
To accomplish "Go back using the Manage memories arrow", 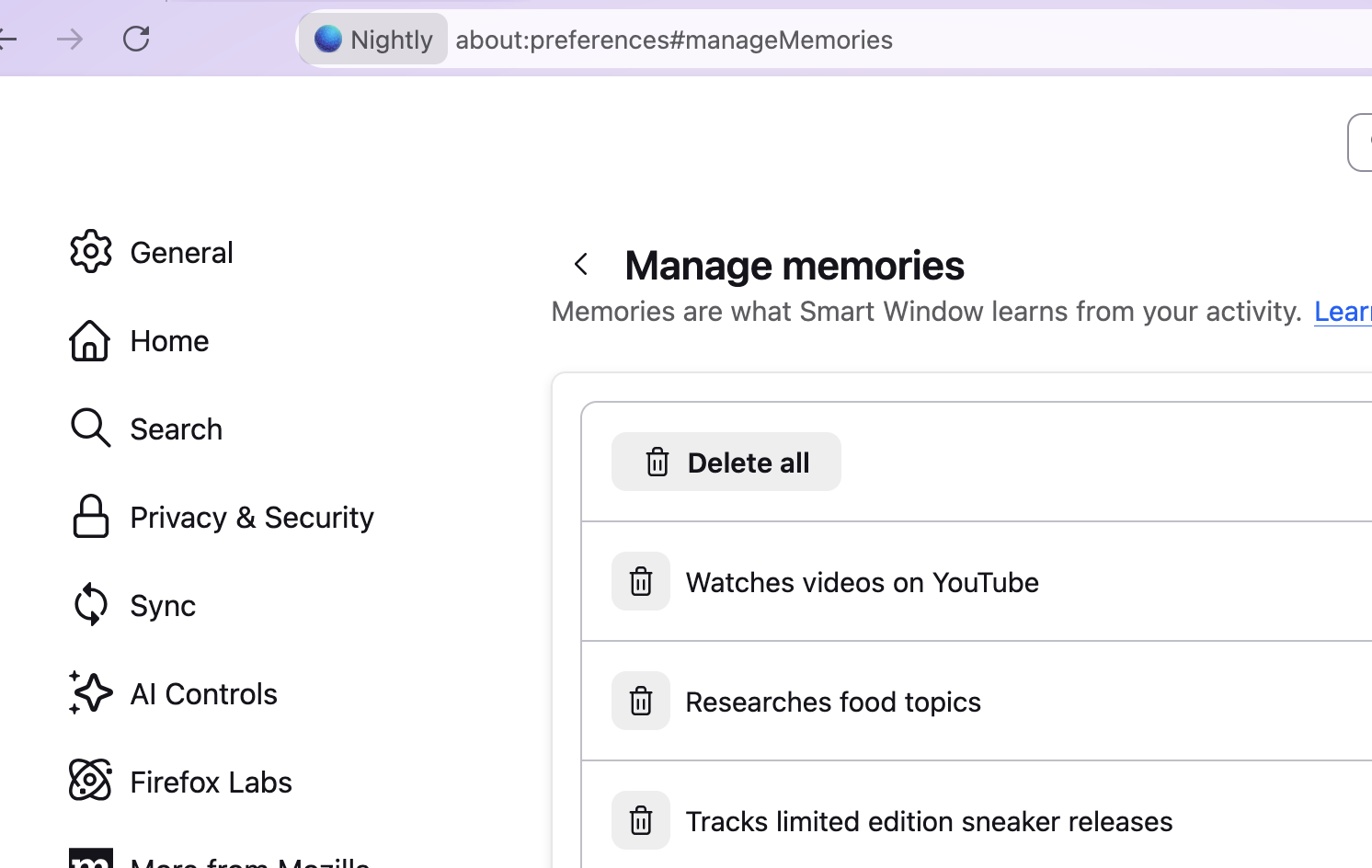I will (x=581, y=265).
